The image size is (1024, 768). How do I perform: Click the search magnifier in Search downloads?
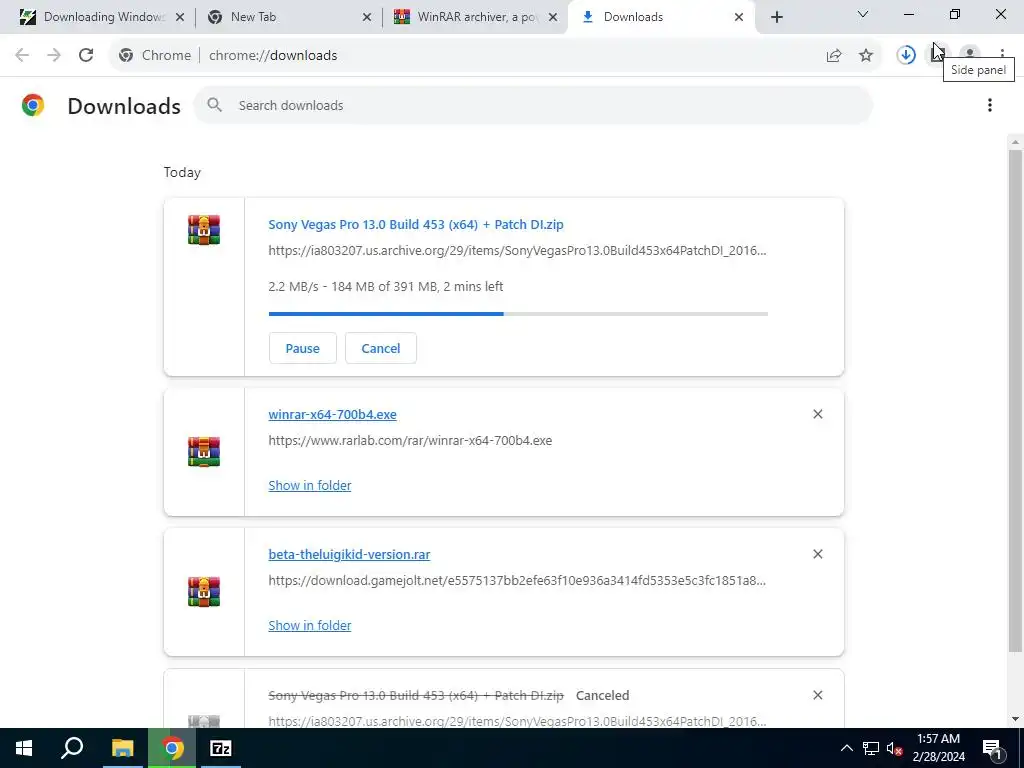point(214,104)
